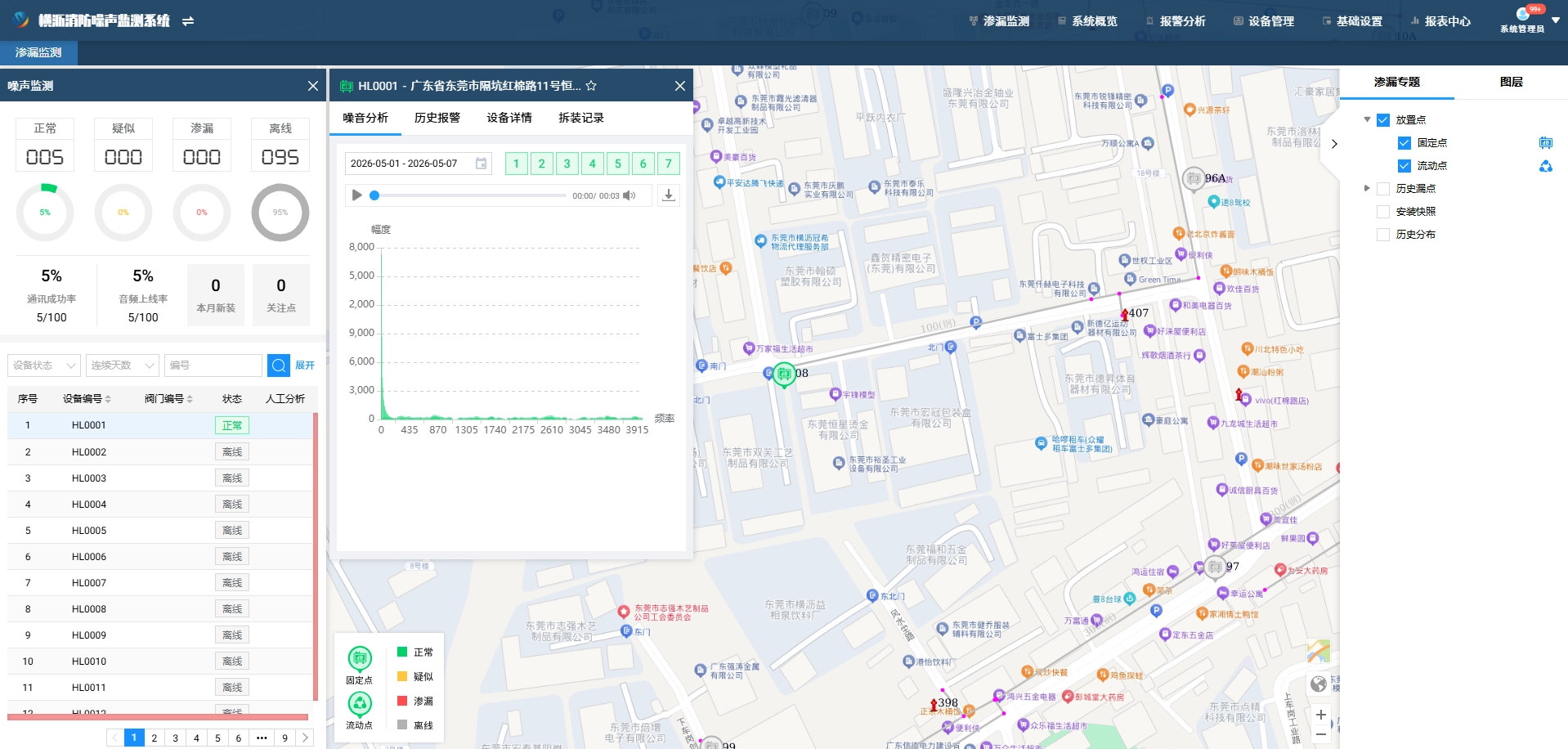
Task: Open the 报表中心 top menu
Action: click(x=1440, y=21)
